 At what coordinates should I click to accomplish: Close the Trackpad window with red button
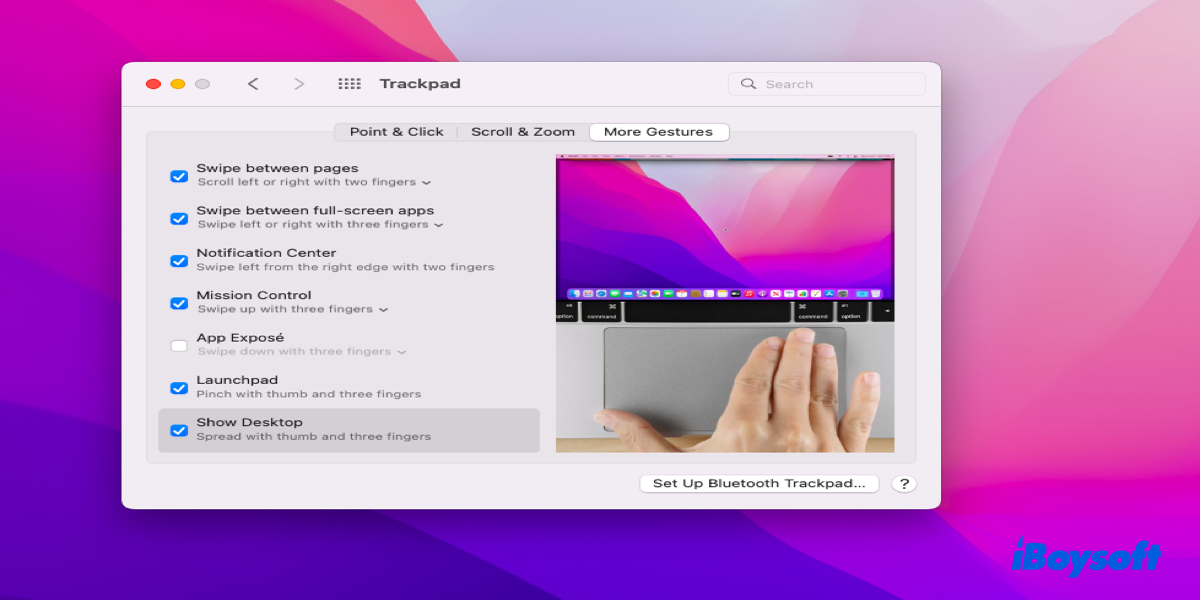[x=153, y=84]
